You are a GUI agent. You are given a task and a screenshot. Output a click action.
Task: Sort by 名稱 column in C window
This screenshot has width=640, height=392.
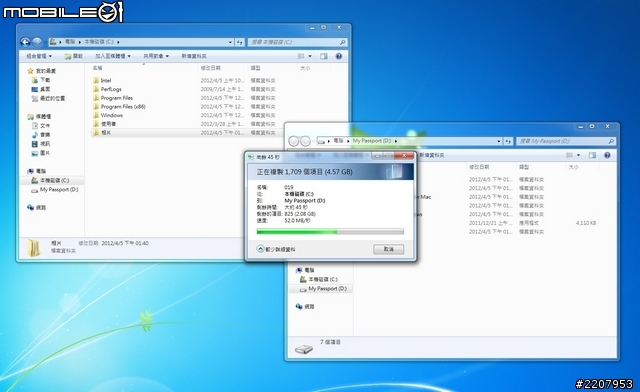[97, 68]
